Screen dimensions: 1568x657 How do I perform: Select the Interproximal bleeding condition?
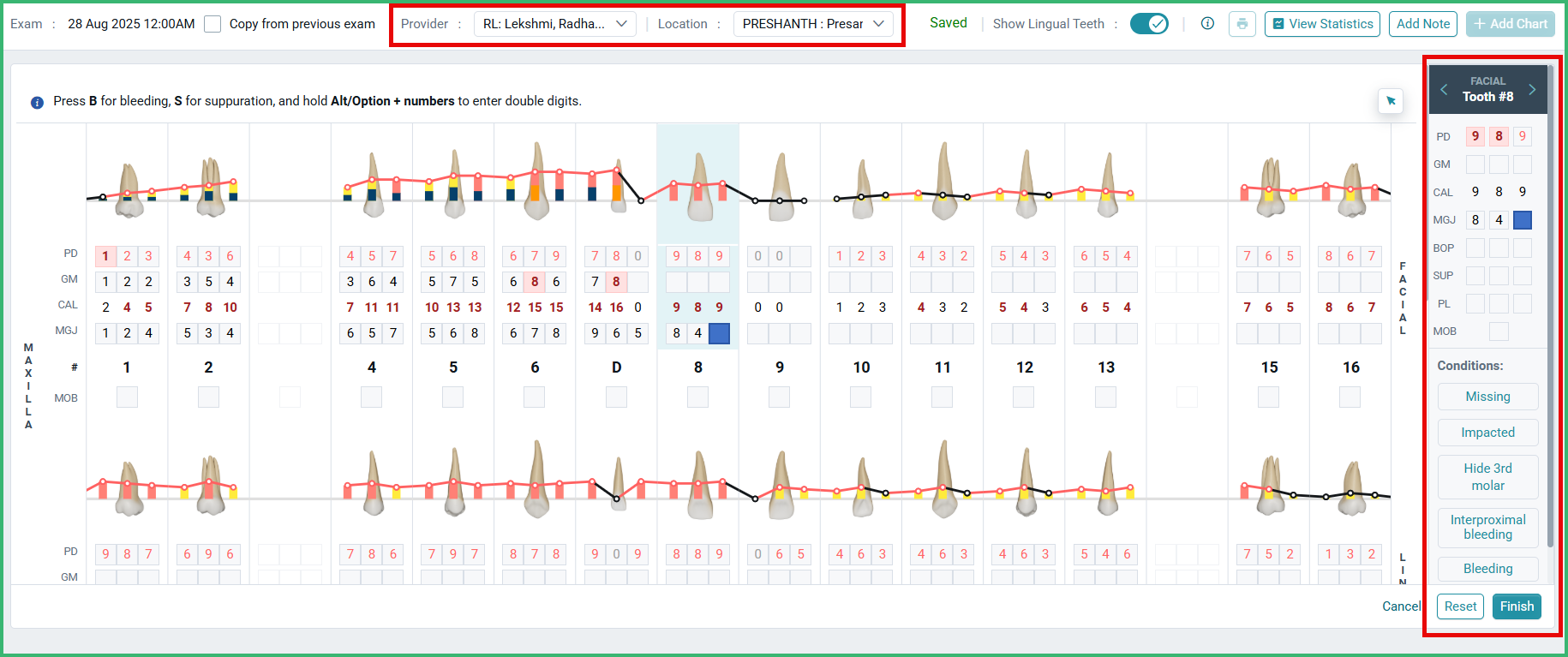1488,527
